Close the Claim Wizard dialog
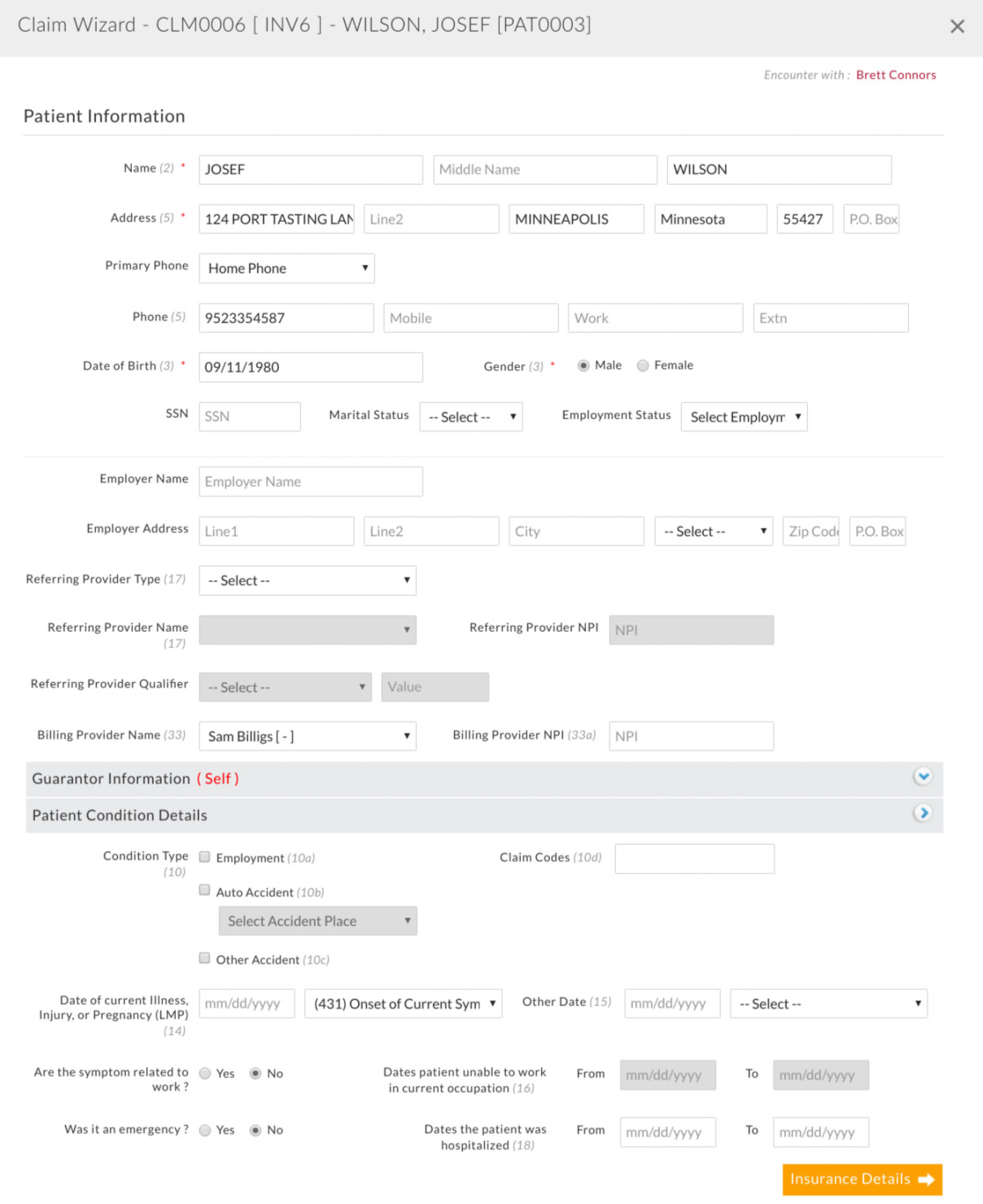983x1204 pixels. click(x=957, y=27)
